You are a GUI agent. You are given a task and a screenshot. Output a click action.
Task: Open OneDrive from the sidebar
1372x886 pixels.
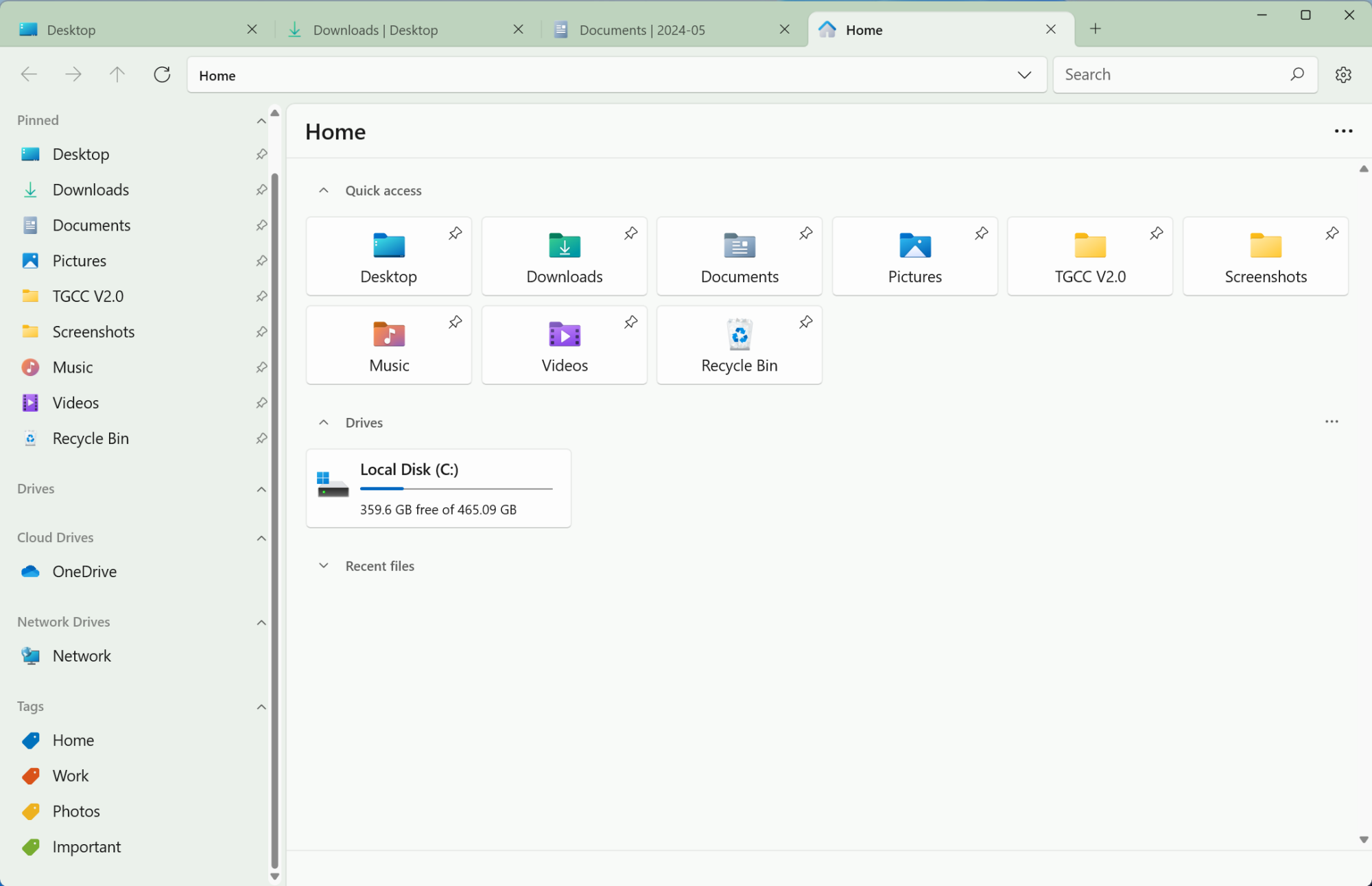(x=84, y=571)
